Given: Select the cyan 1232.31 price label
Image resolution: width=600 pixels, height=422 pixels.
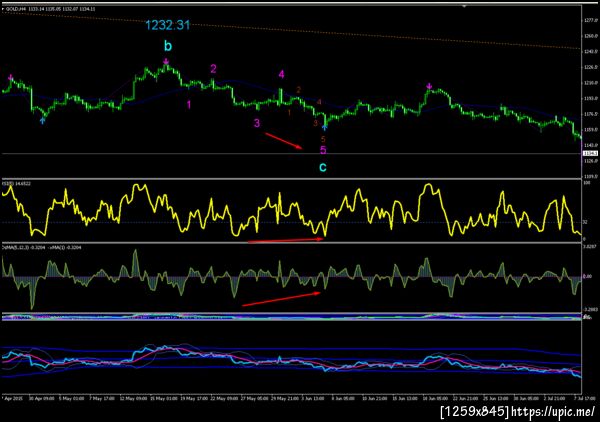Looking at the screenshot, I should (168, 25).
